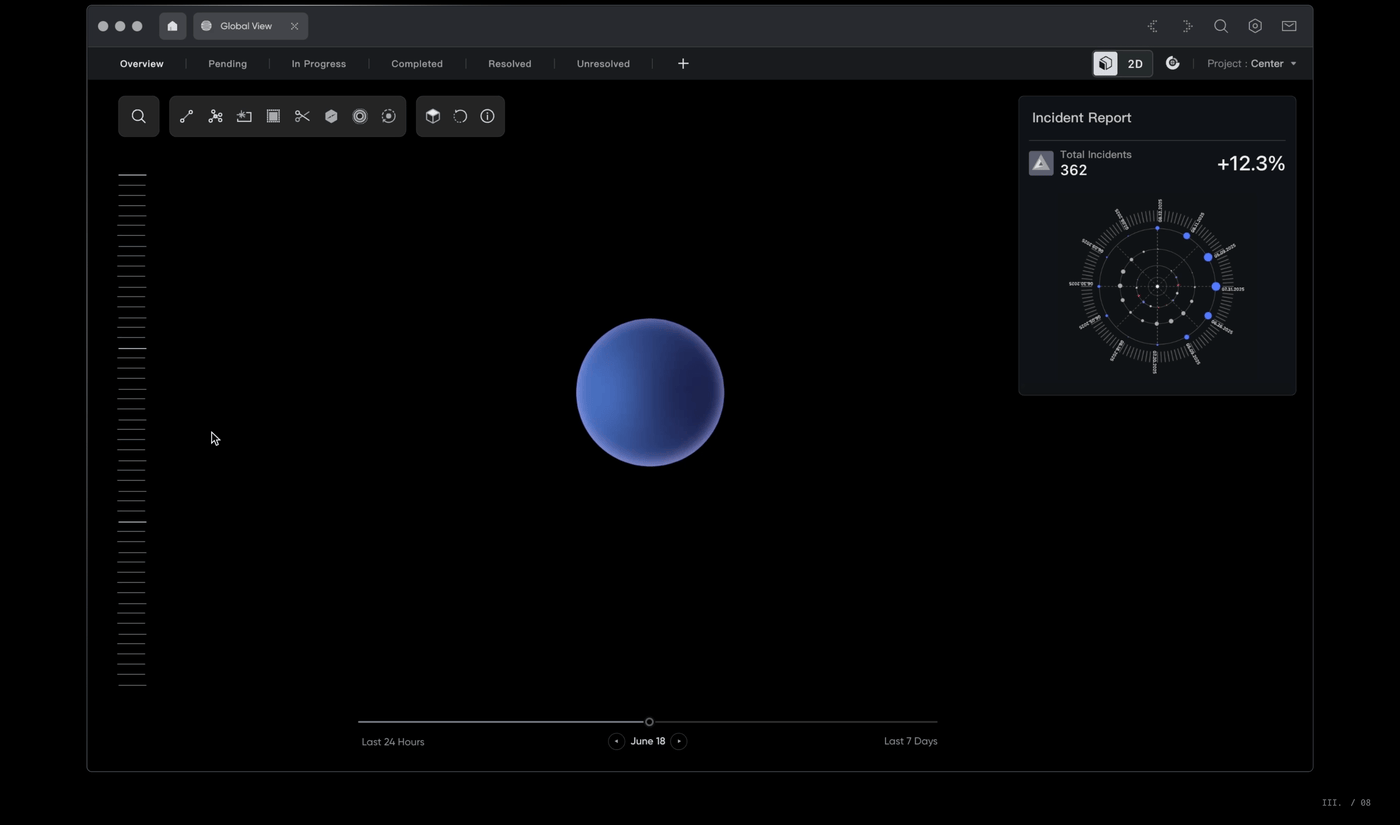Image resolution: width=1400 pixels, height=825 pixels.
Task: Open the Pending tab
Action: click(227, 63)
